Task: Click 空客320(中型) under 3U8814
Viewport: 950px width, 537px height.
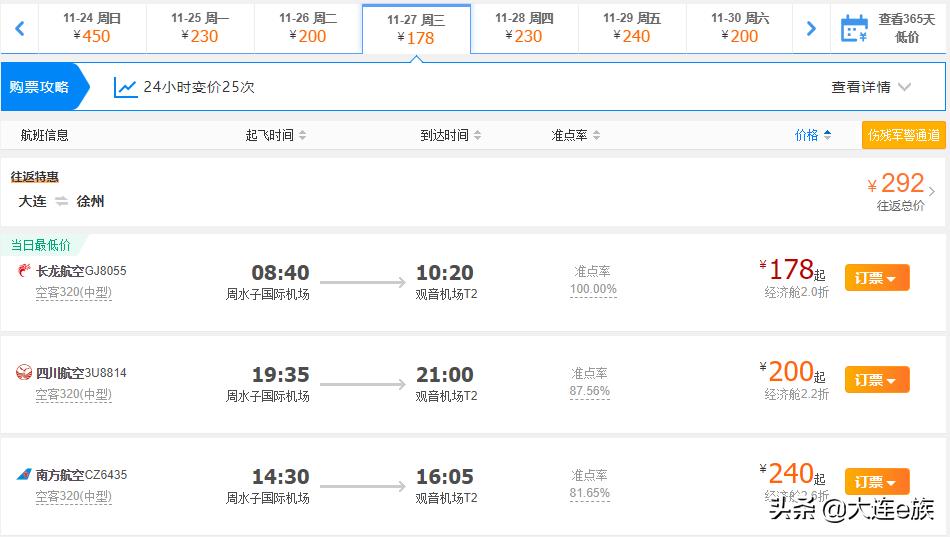Action: tap(73, 394)
